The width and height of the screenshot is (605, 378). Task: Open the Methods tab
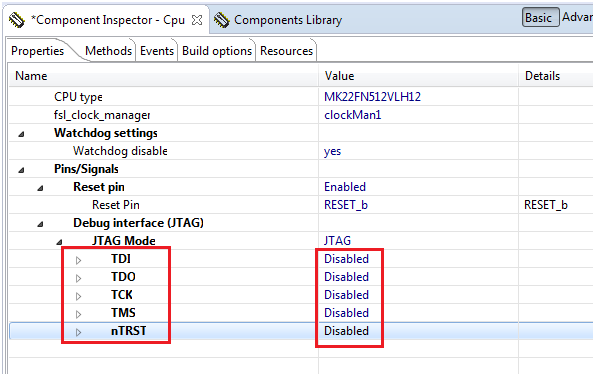(x=108, y=51)
